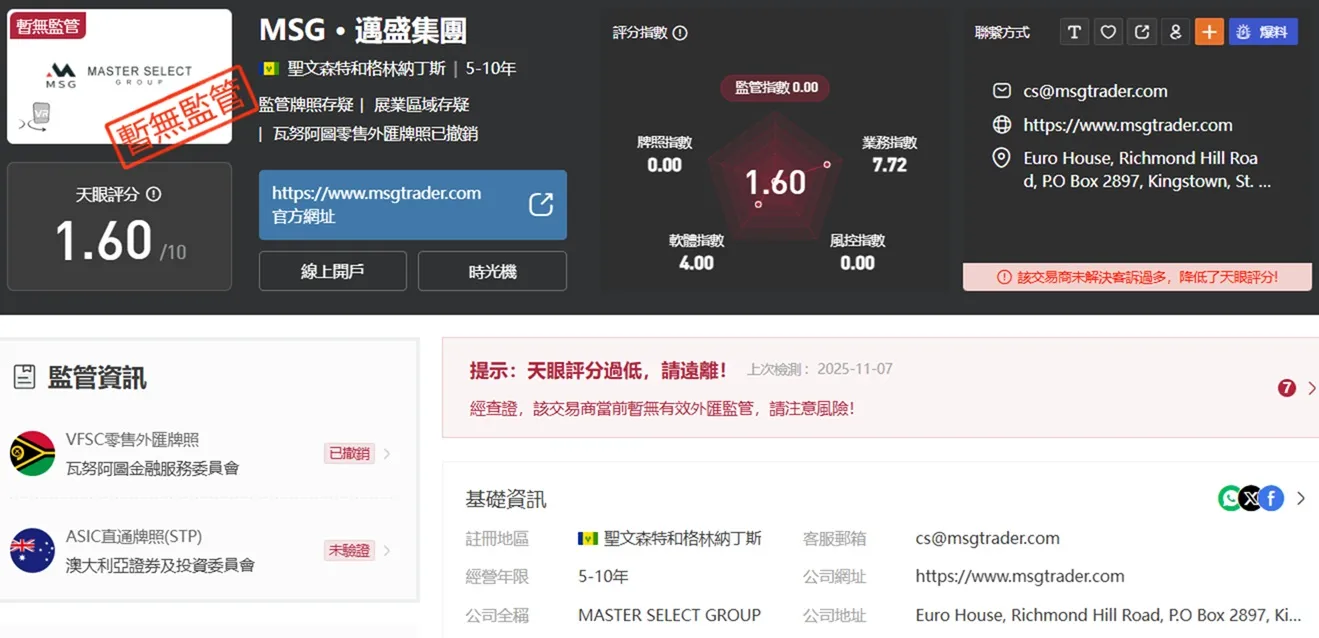The image size is (1319, 638).
Task: Click the 公司網址 https://www.msgtrader.com link
Action: tap(1020, 576)
